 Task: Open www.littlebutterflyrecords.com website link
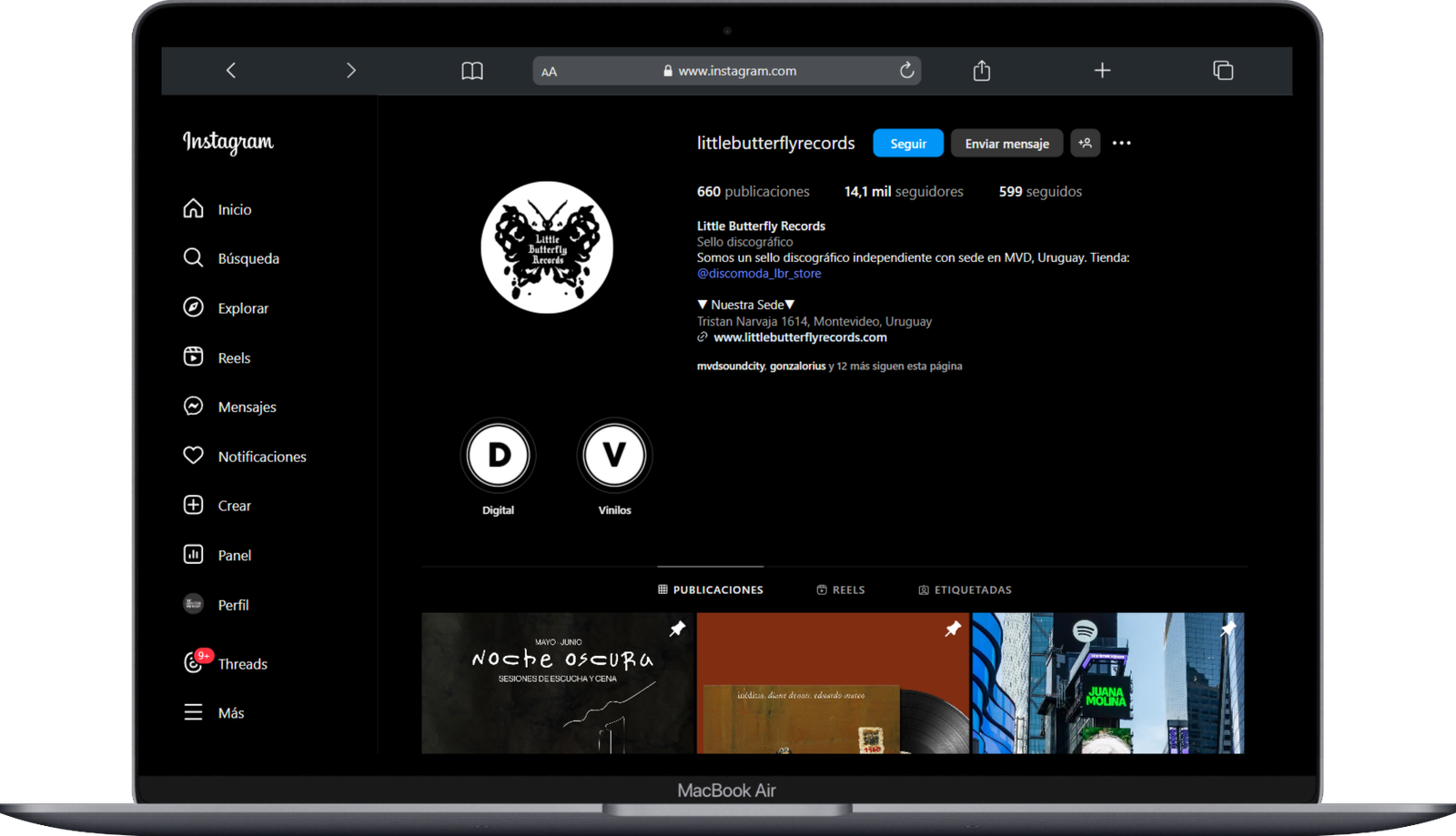point(800,337)
